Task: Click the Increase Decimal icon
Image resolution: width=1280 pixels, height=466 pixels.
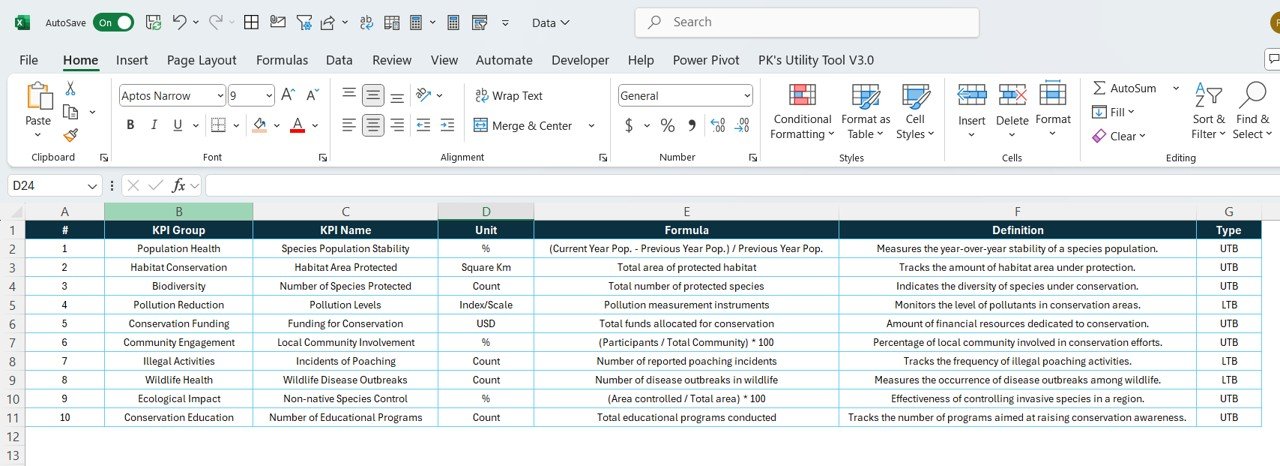Action: pos(717,126)
